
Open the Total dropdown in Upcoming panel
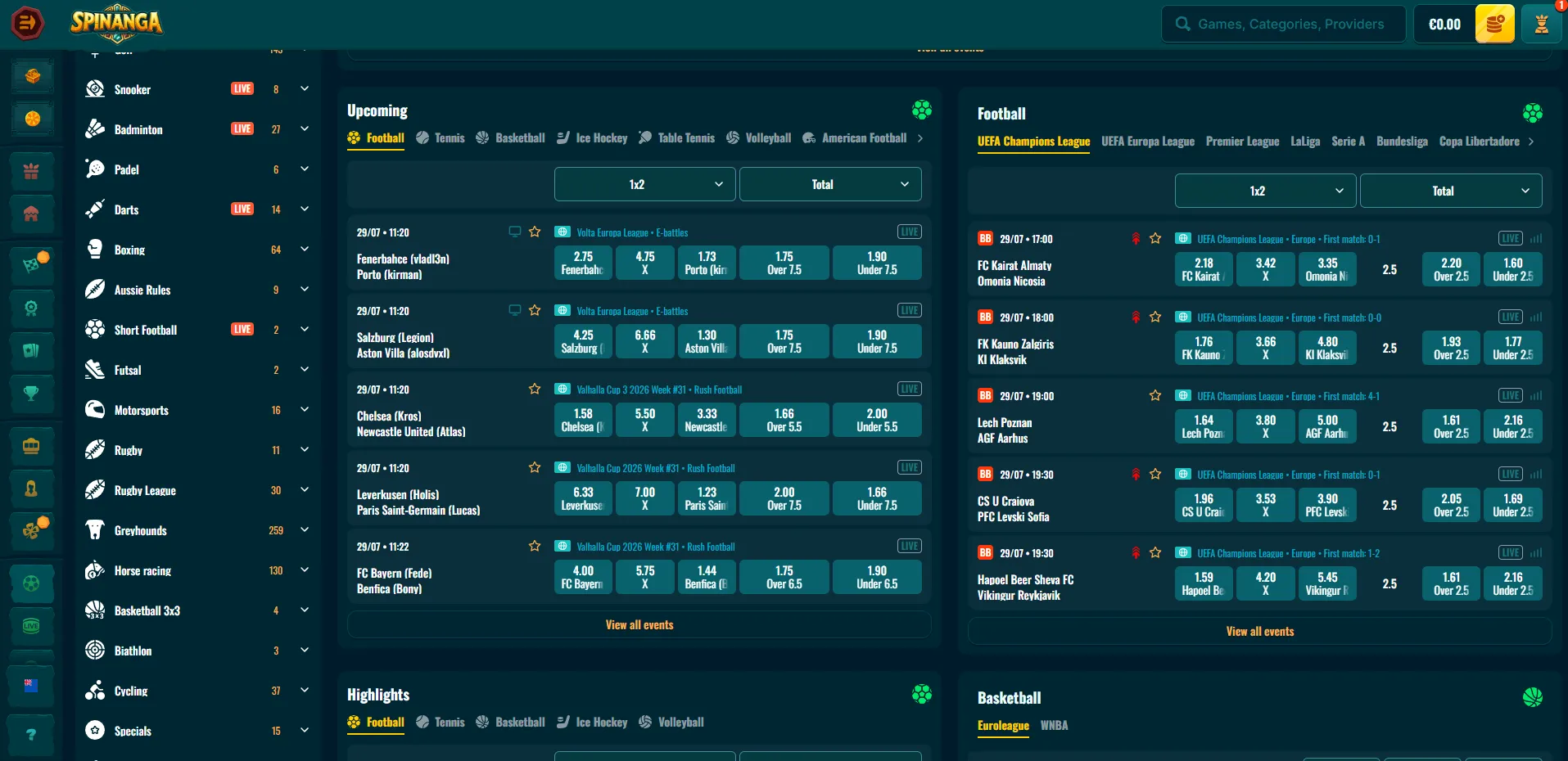click(x=830, y=184)
